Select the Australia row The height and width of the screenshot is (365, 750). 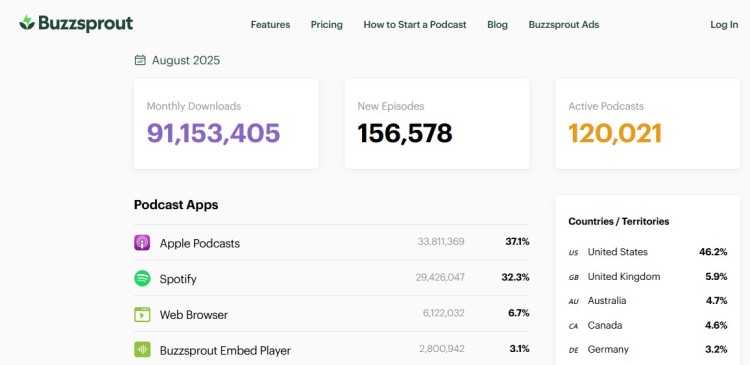(x=648, y=300)
